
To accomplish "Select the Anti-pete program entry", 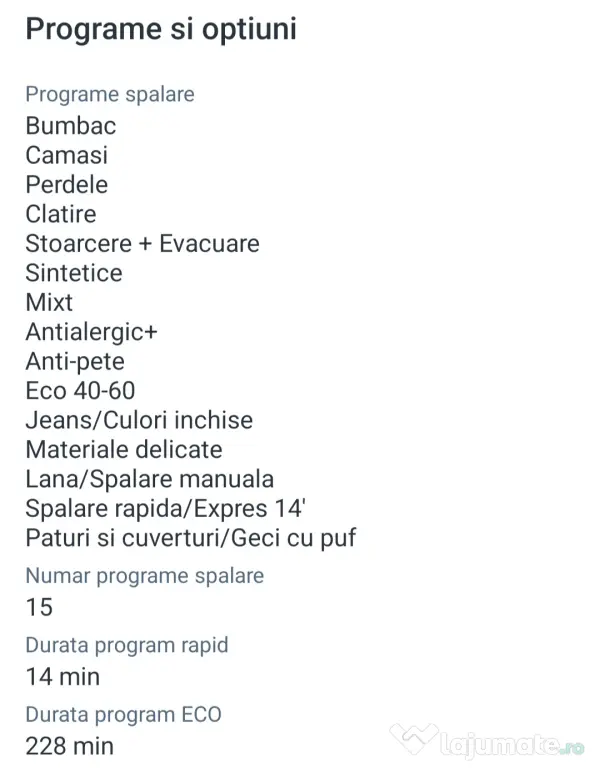I will (75, 361).
